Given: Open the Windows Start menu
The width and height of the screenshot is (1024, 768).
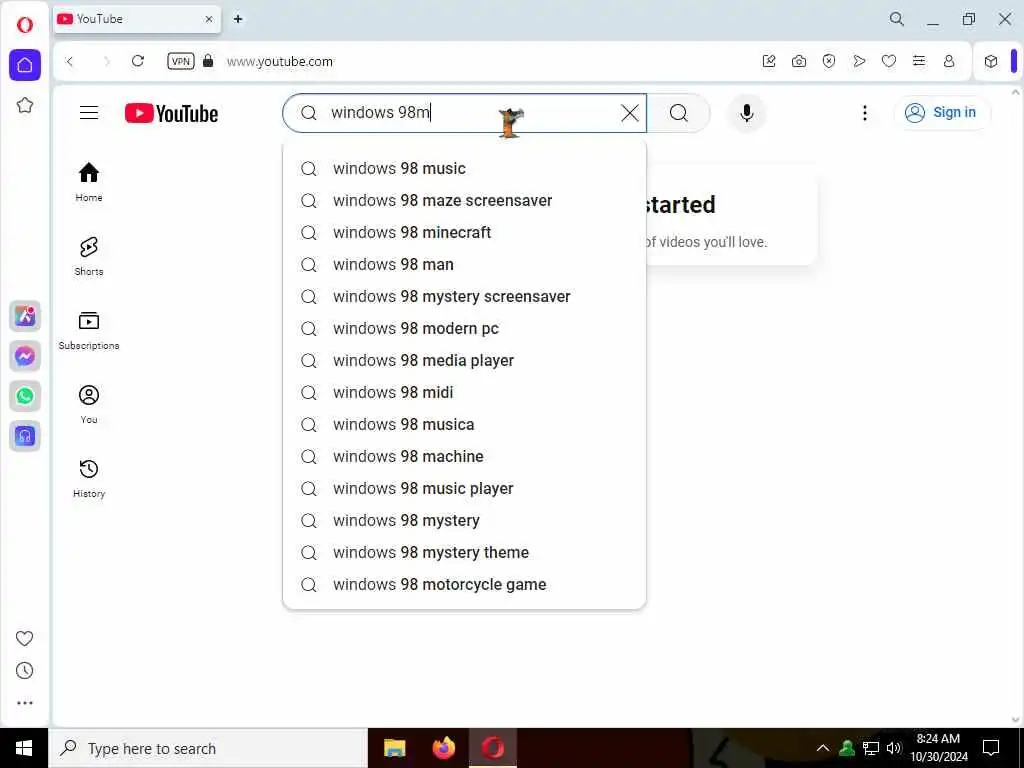Looking at the screenshot, I should click(x=24, y=748).
